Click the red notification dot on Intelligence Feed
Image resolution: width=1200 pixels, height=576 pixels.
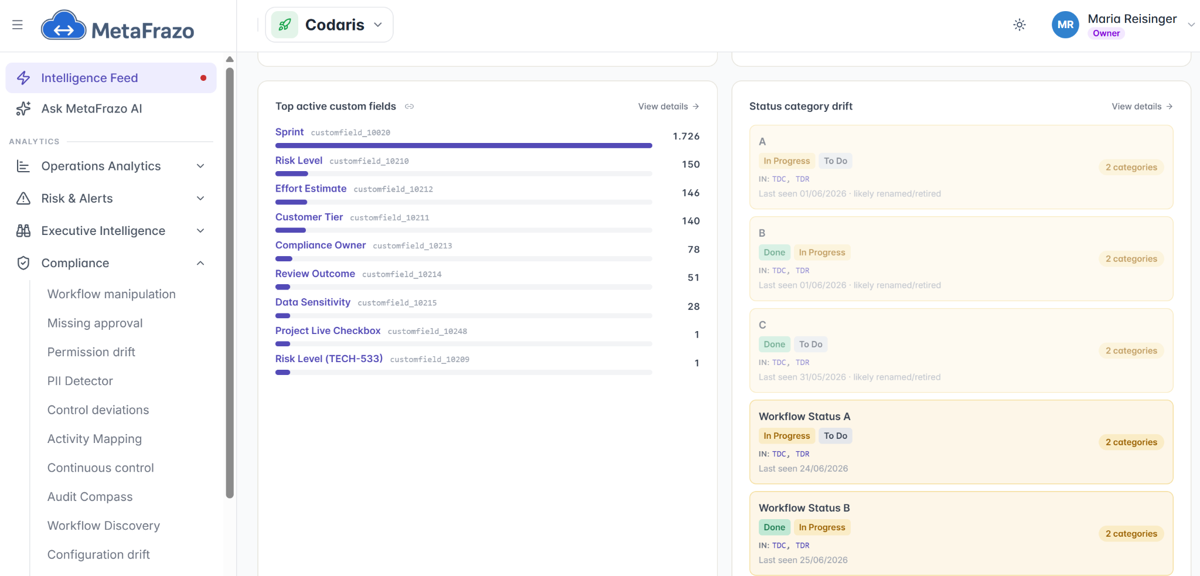[x=203, y=78]
